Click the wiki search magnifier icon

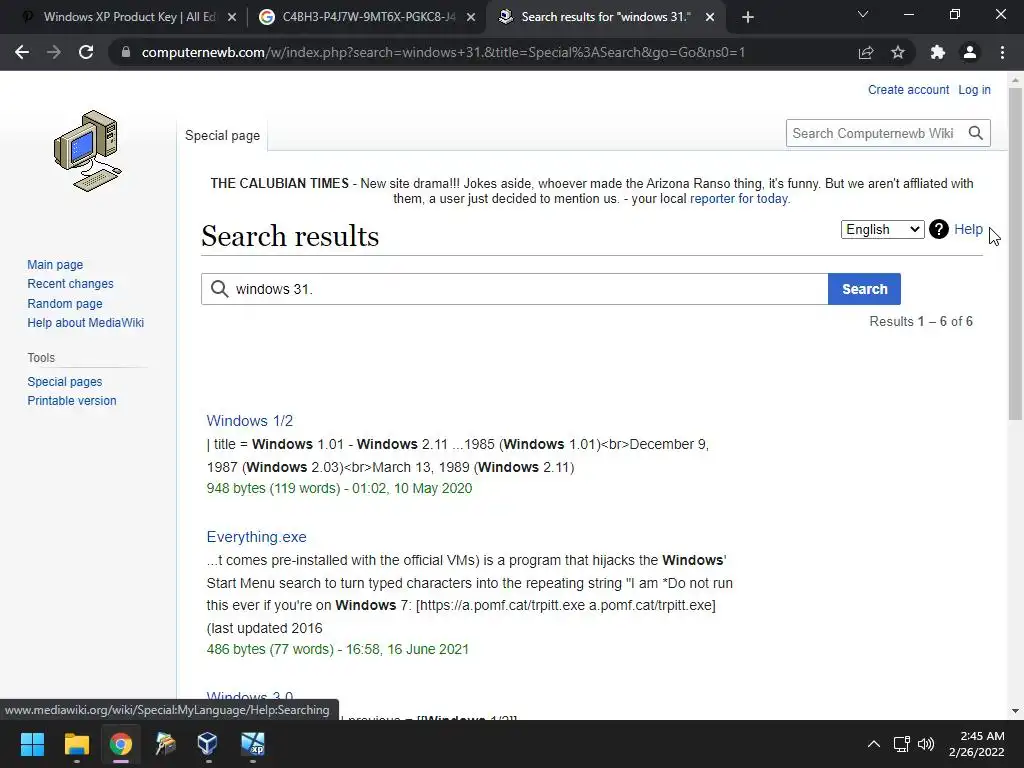coord(976,133)
